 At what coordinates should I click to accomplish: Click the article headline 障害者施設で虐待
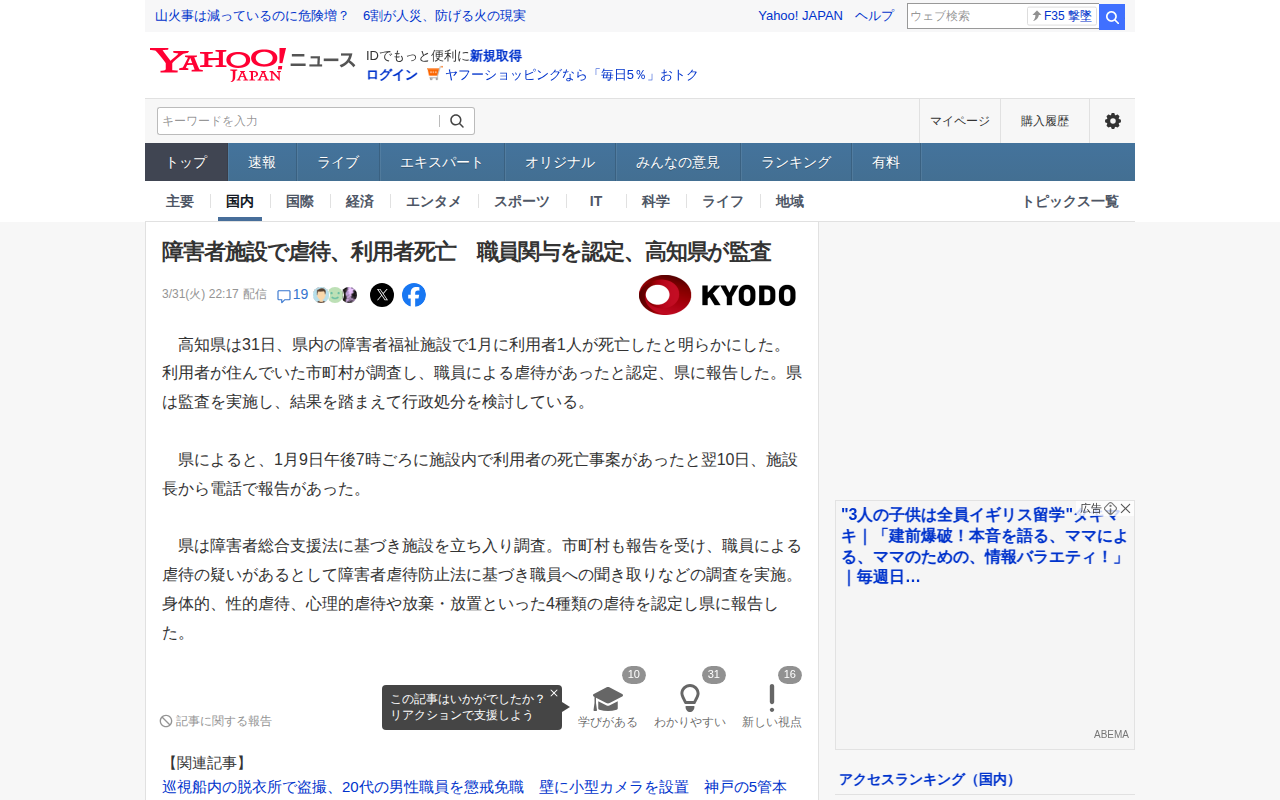[x=466, y=252]
